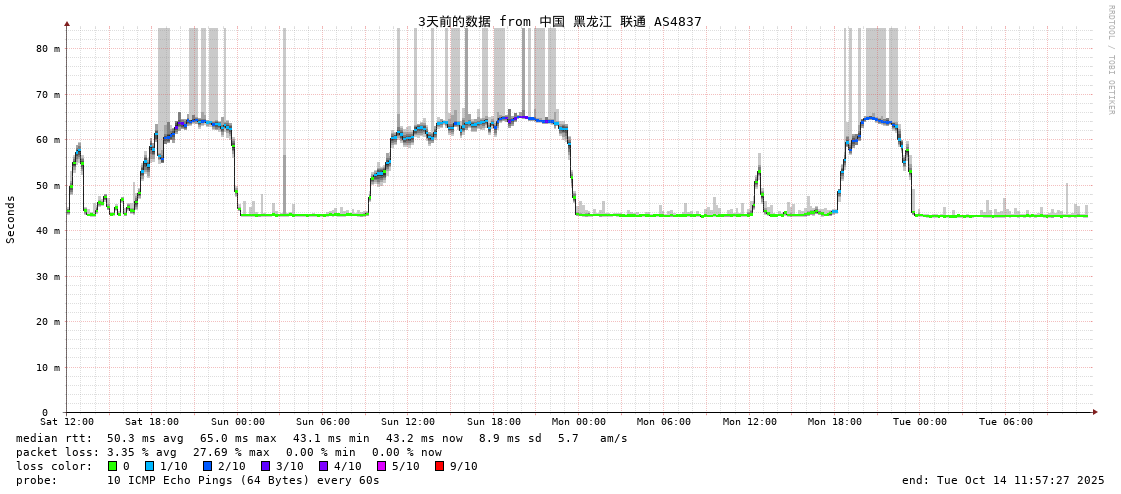Click the graph title with AS4837

(x=559, y=21)
